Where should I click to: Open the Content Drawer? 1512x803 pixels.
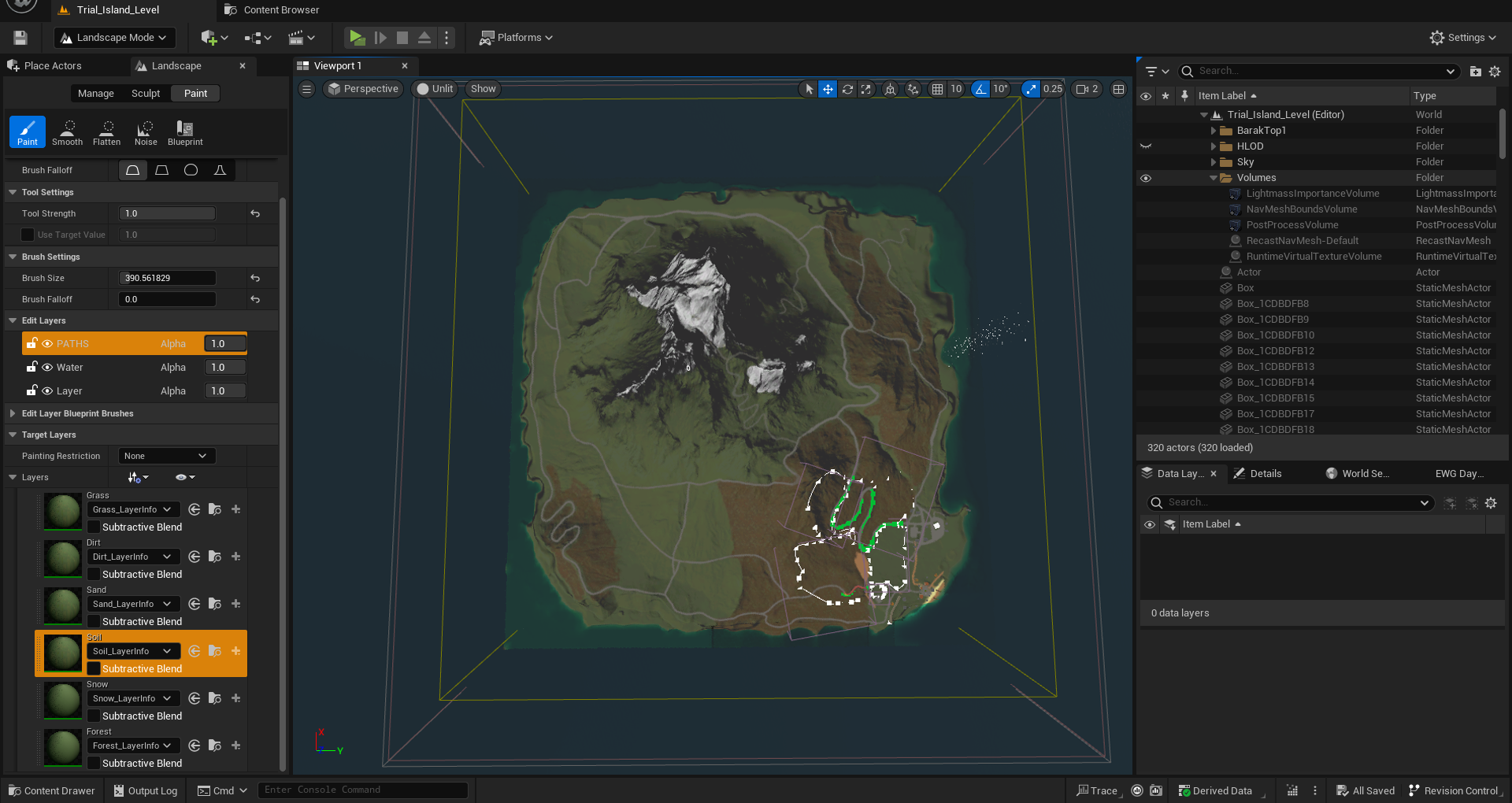pos(52,790)
